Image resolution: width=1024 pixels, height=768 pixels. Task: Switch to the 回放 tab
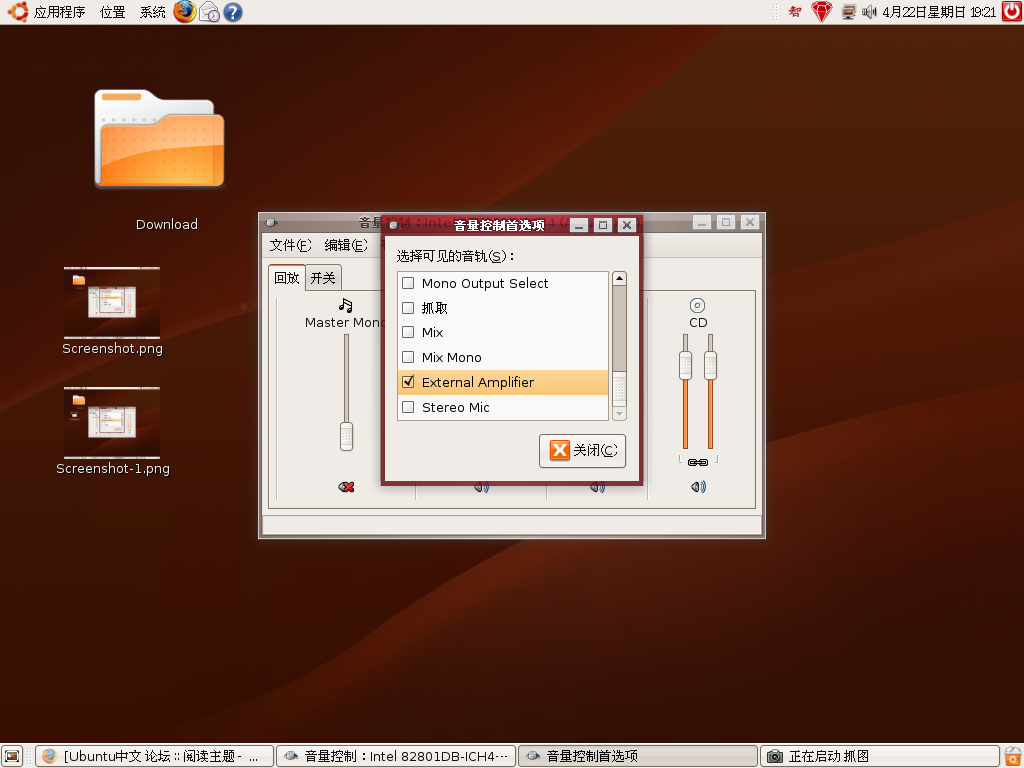coord(287,278)
